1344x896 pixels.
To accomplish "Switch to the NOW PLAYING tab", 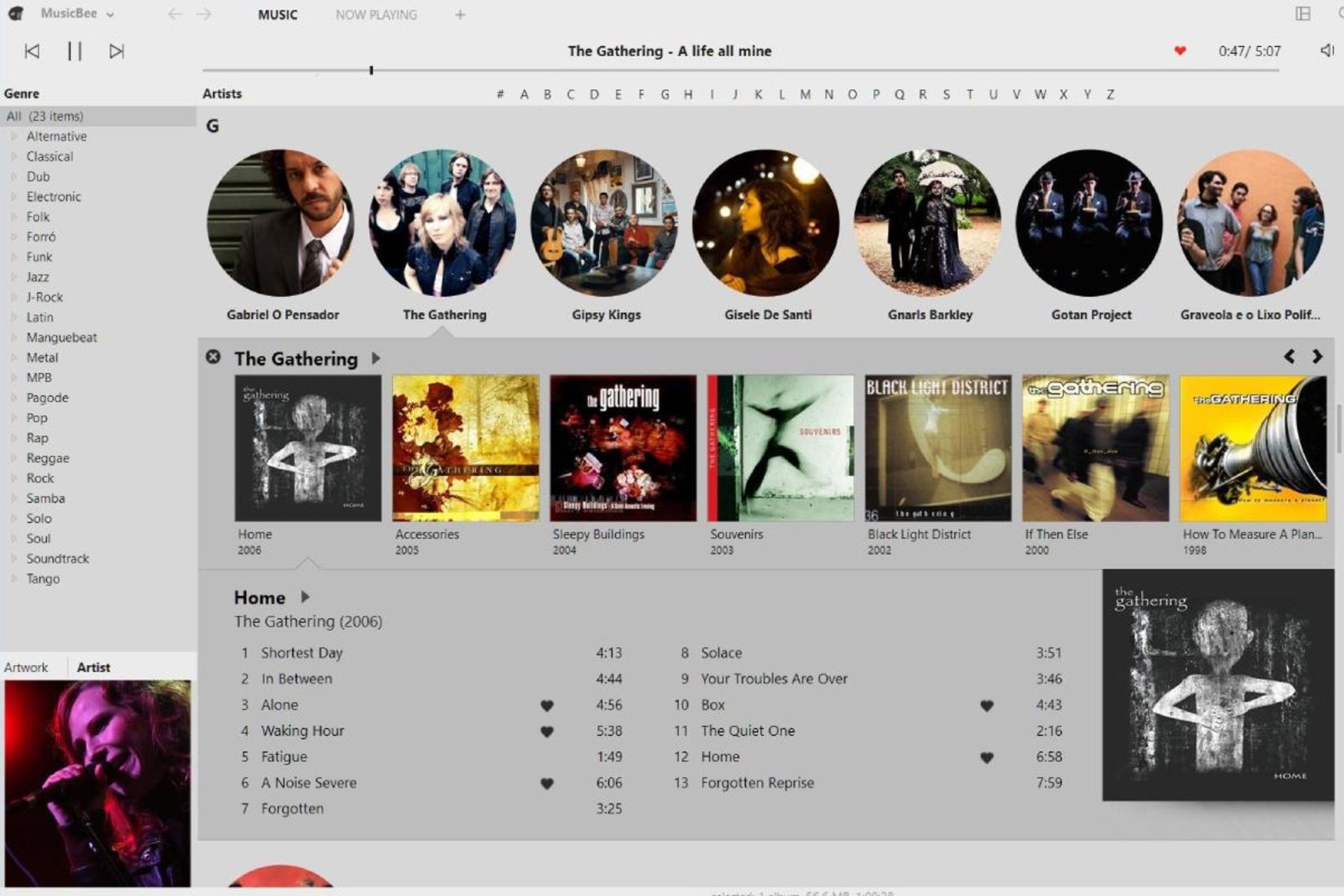I will (376, 15).
